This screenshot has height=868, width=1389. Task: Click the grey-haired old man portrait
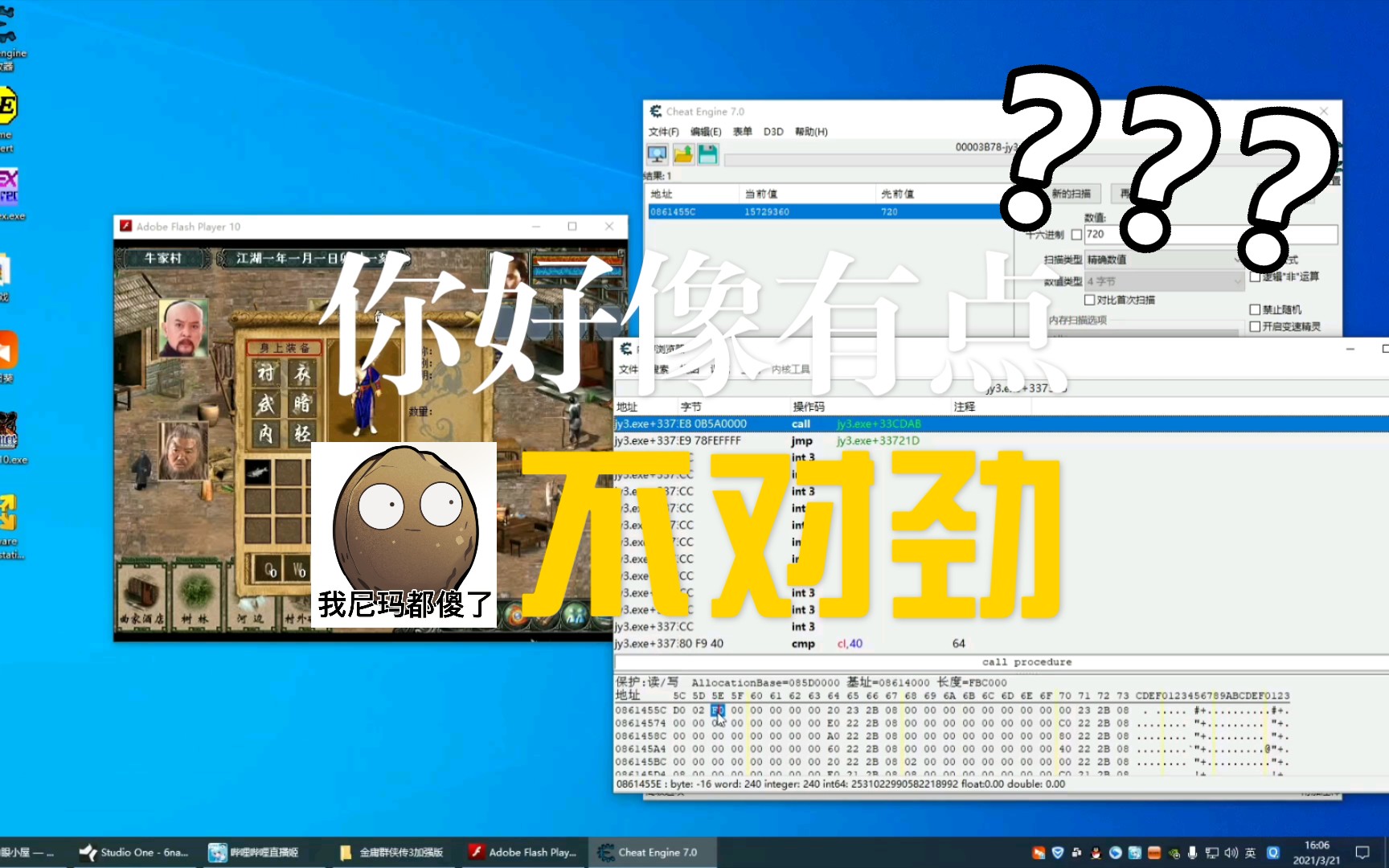[183, 451]
